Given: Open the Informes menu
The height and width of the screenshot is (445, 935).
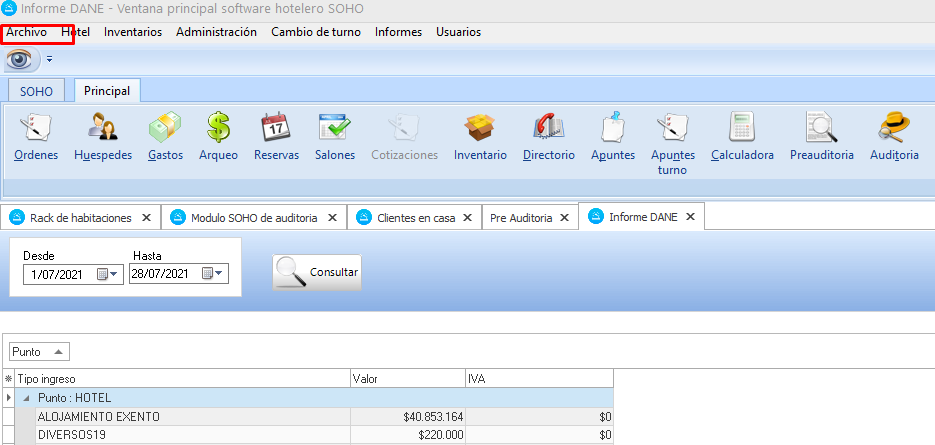Looking at the screenshot, I should coord(398,32).
